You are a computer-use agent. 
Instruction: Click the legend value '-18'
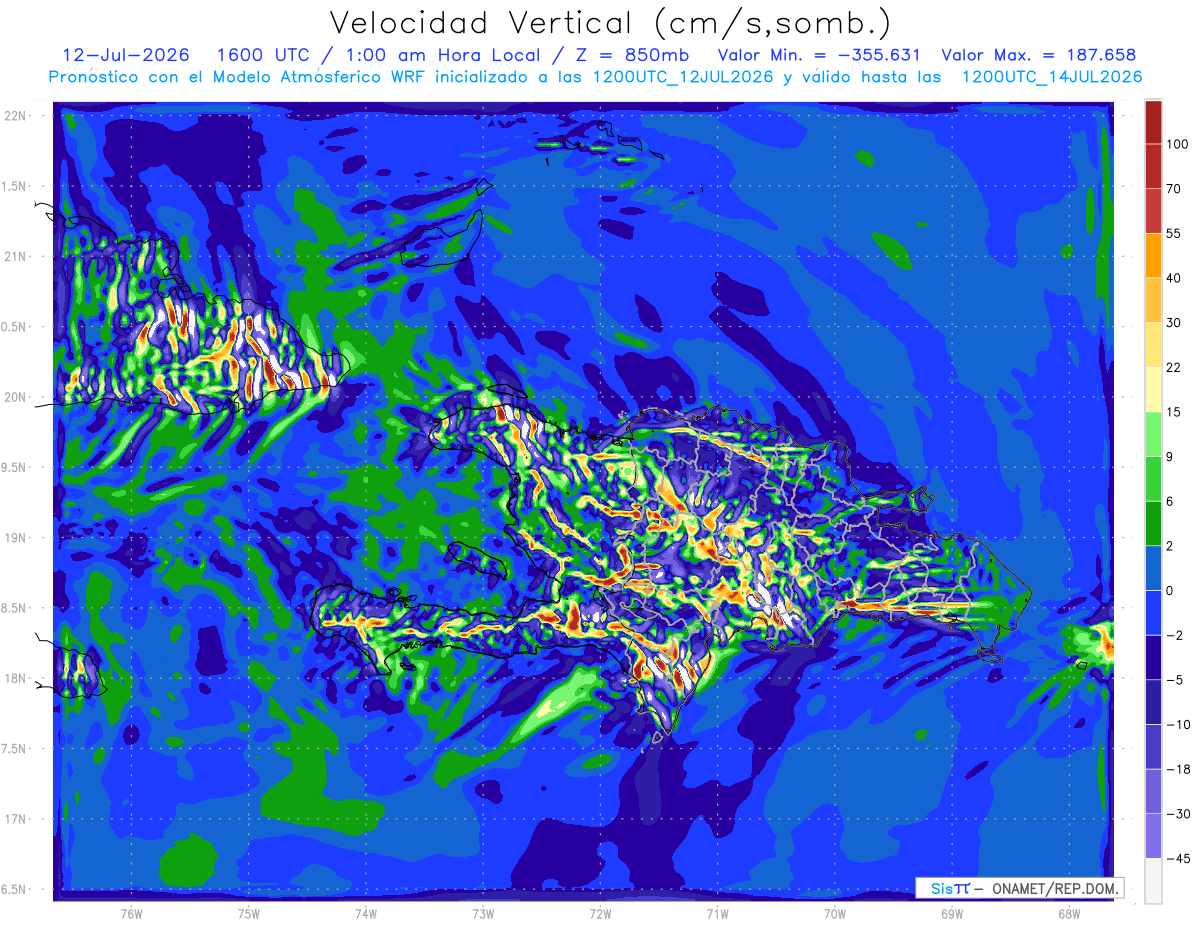tap(1177, 769)
